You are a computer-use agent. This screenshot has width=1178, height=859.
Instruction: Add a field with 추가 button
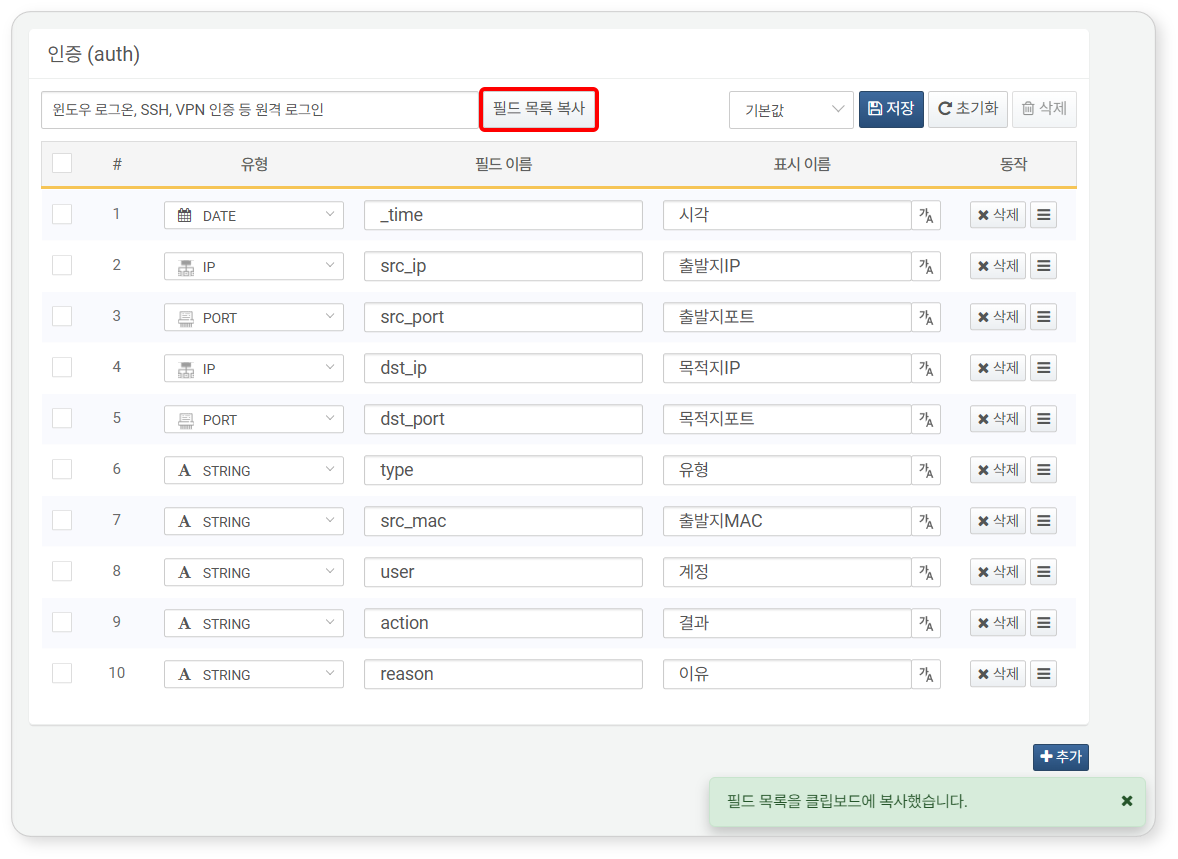click(x=1061, y=757)
